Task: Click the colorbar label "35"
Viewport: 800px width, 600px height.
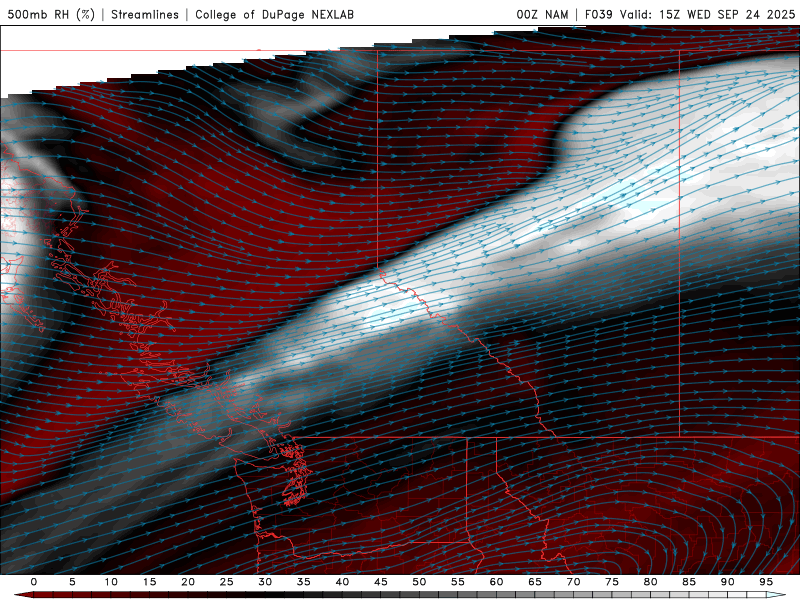Action: click(303, 582)
